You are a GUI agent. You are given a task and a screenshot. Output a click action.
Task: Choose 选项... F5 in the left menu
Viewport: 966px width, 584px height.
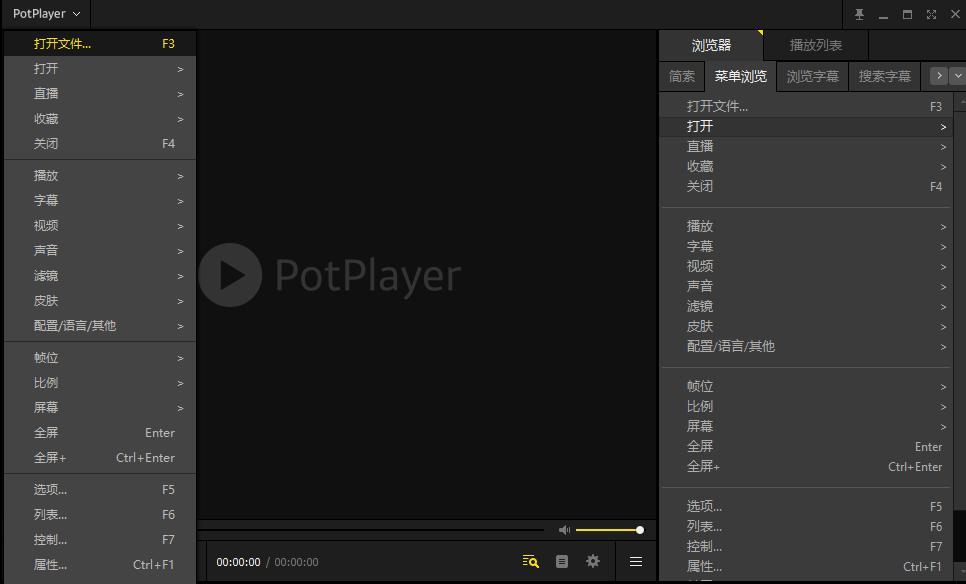pos(100,490)
